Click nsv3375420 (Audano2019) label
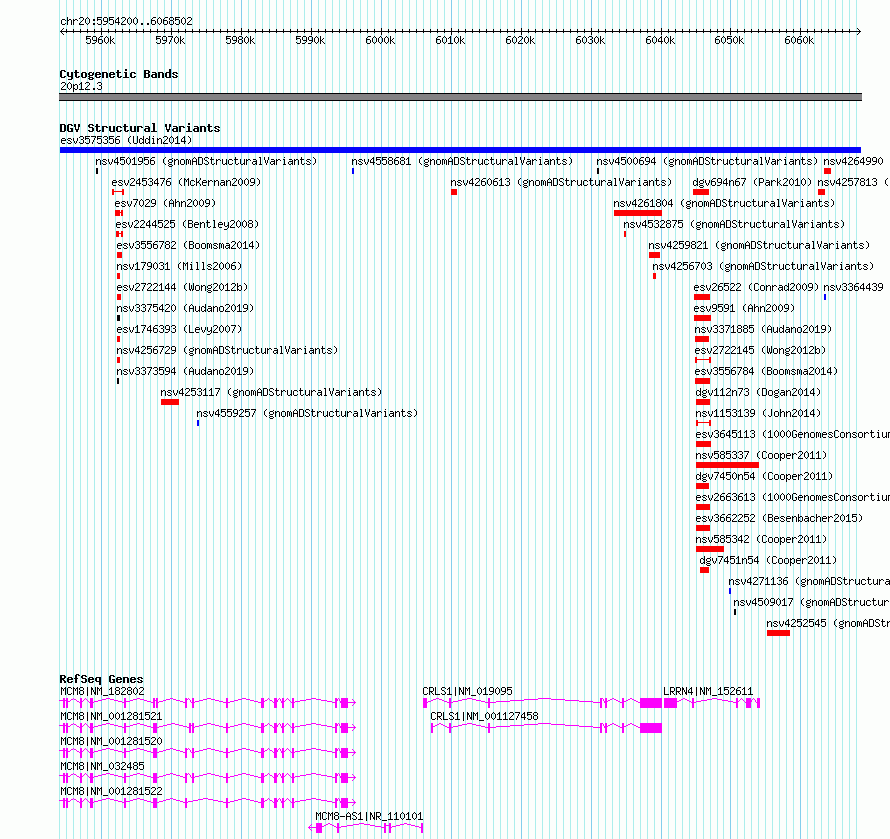890x839 pixels. pyautogui.click(x=185, y=308)
